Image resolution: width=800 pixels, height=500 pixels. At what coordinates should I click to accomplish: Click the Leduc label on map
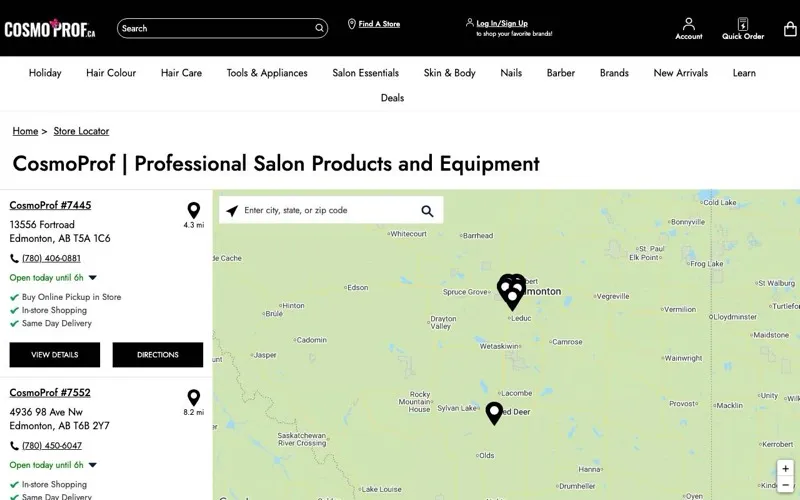[x=521, y=318]
